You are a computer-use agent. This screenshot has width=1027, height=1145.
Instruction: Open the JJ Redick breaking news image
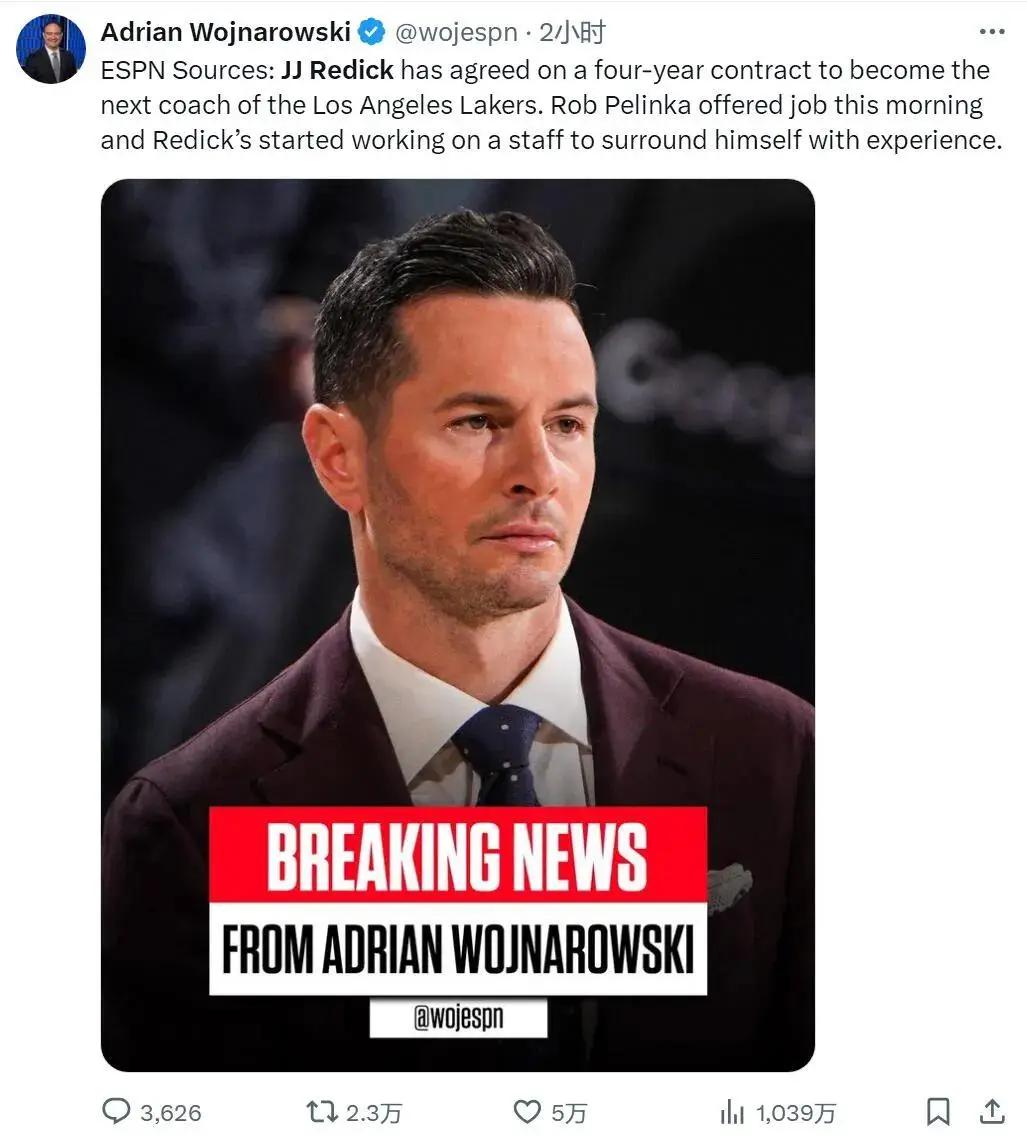click(458, 625)
